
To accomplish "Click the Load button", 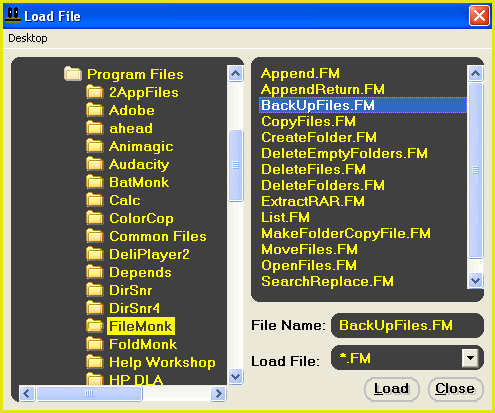I will pos(391,389).
